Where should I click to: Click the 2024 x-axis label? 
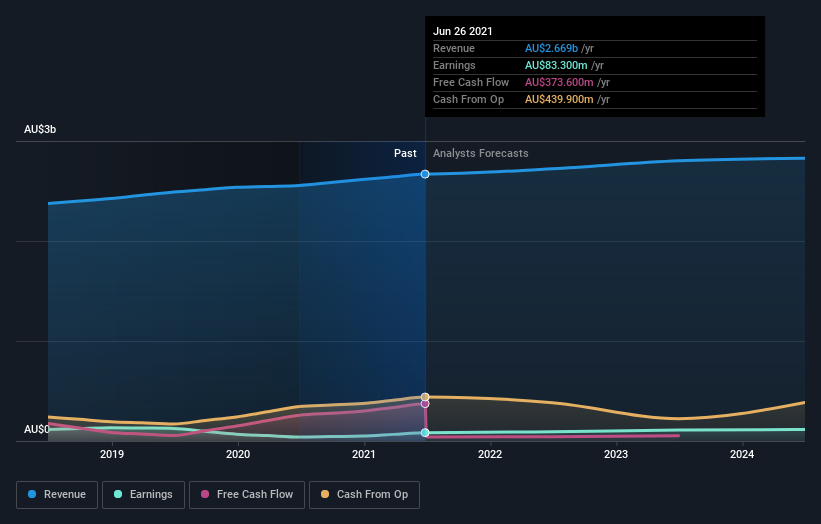point(742,454)
